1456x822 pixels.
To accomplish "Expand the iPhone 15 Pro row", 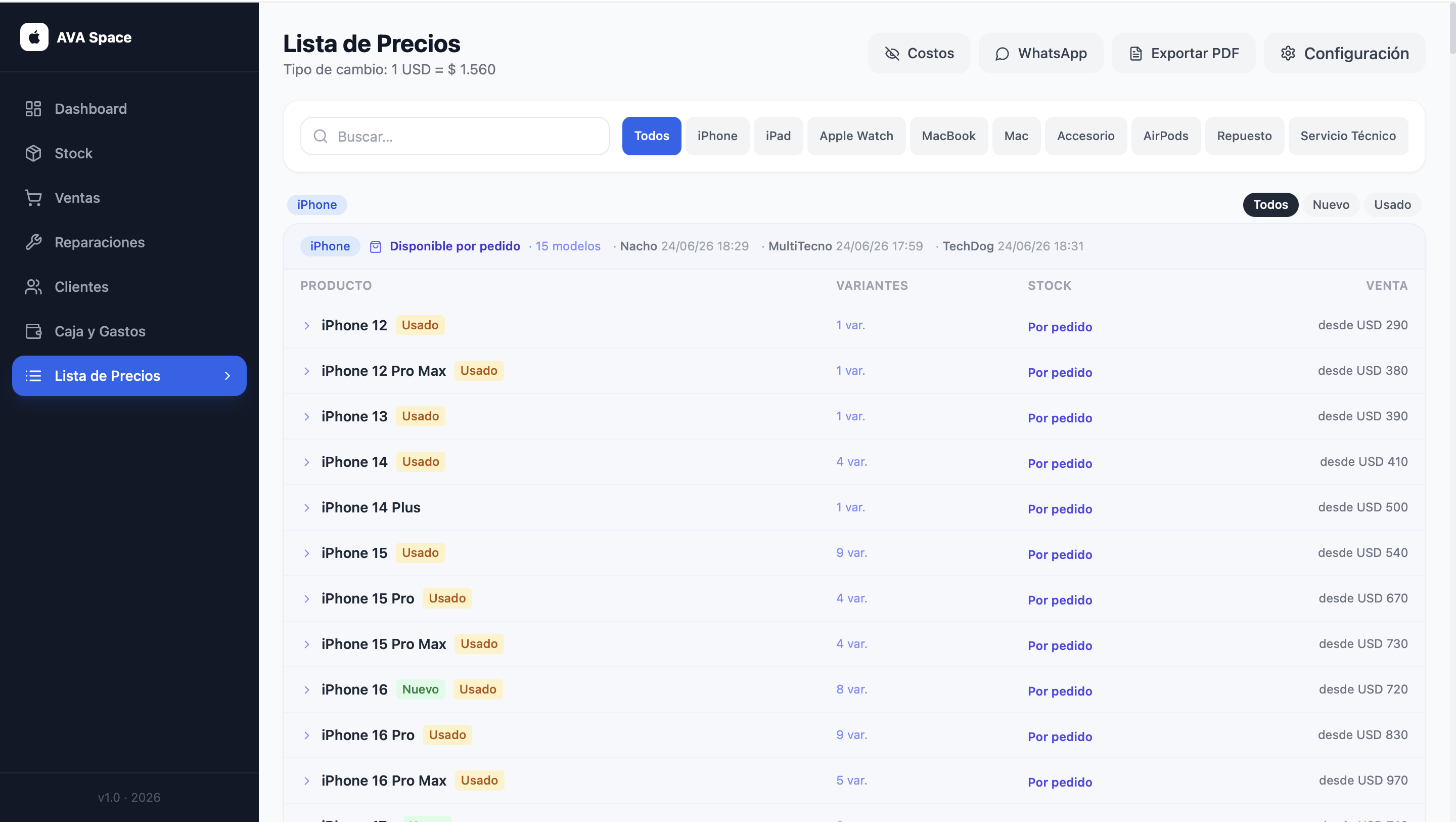I will (306, 599).
